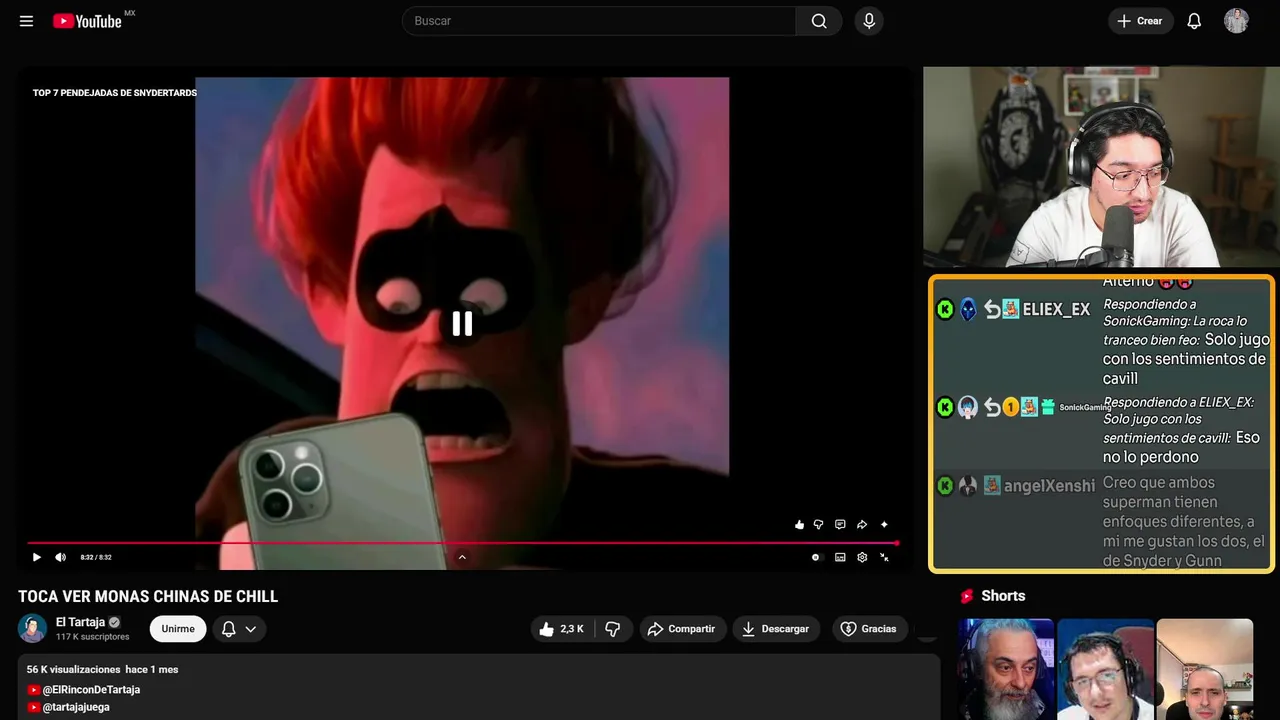Click the SonickGaming username in chat
Screen dimensions: 1280x720
1085,407
